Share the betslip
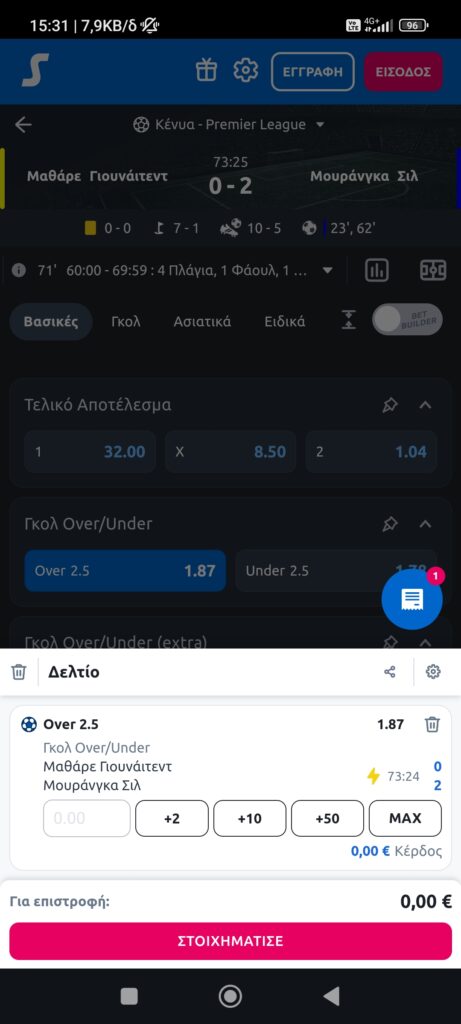The width and height of the screenshot is (461, 1024). (x=390, y=672)
